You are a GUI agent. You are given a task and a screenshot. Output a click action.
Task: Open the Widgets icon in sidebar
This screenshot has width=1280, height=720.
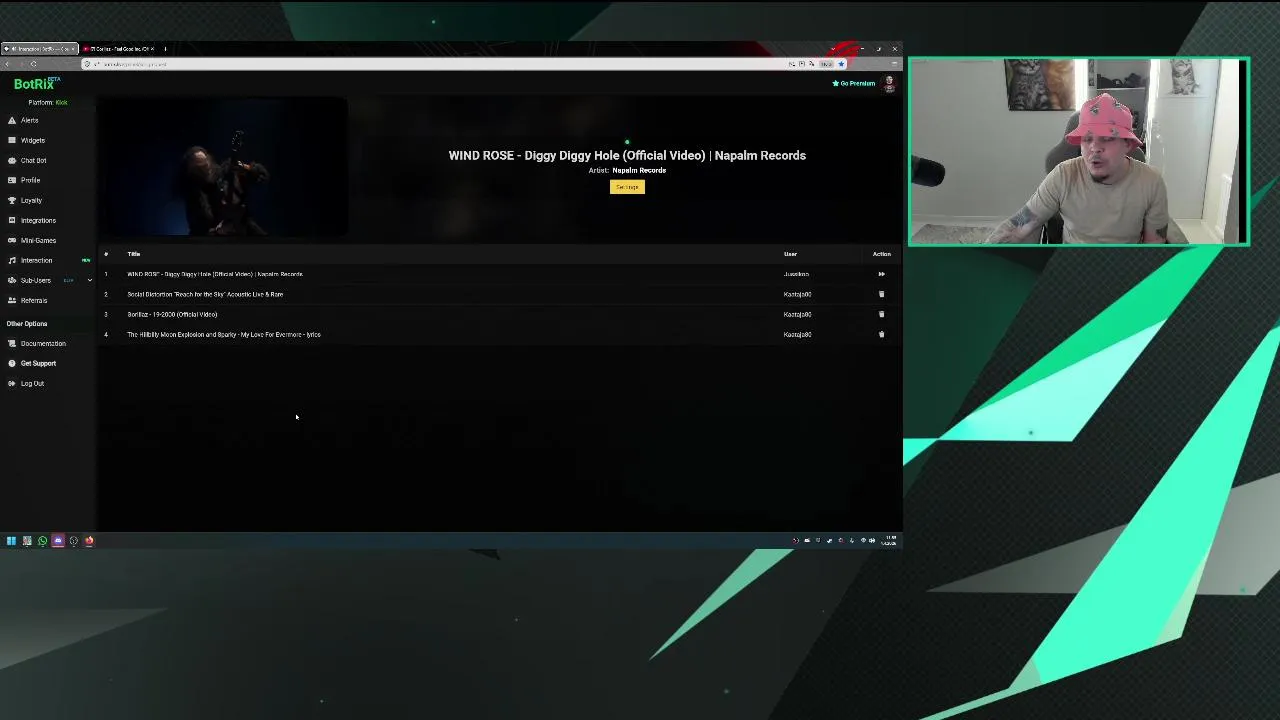coord(12,140)
